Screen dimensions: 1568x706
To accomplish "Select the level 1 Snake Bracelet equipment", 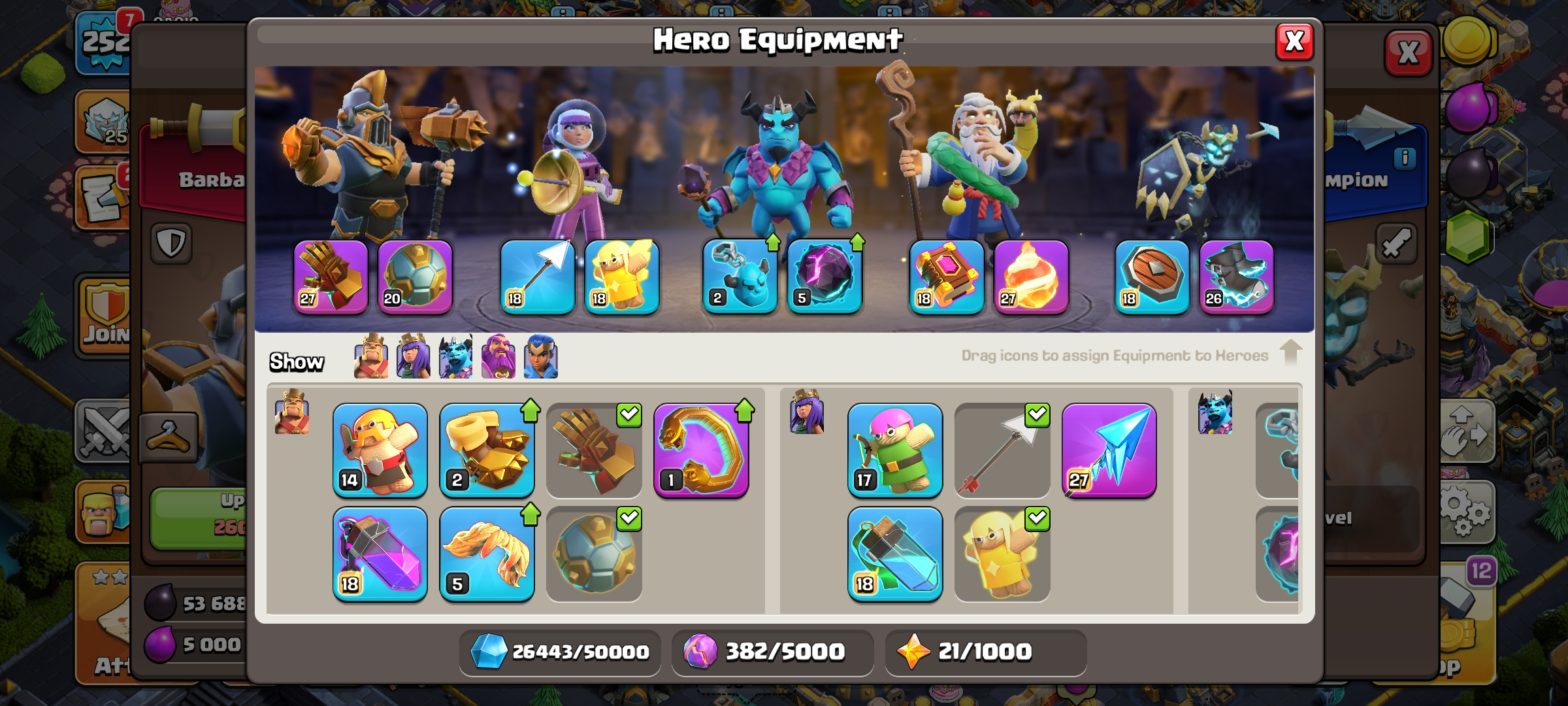I will (702, 450).
